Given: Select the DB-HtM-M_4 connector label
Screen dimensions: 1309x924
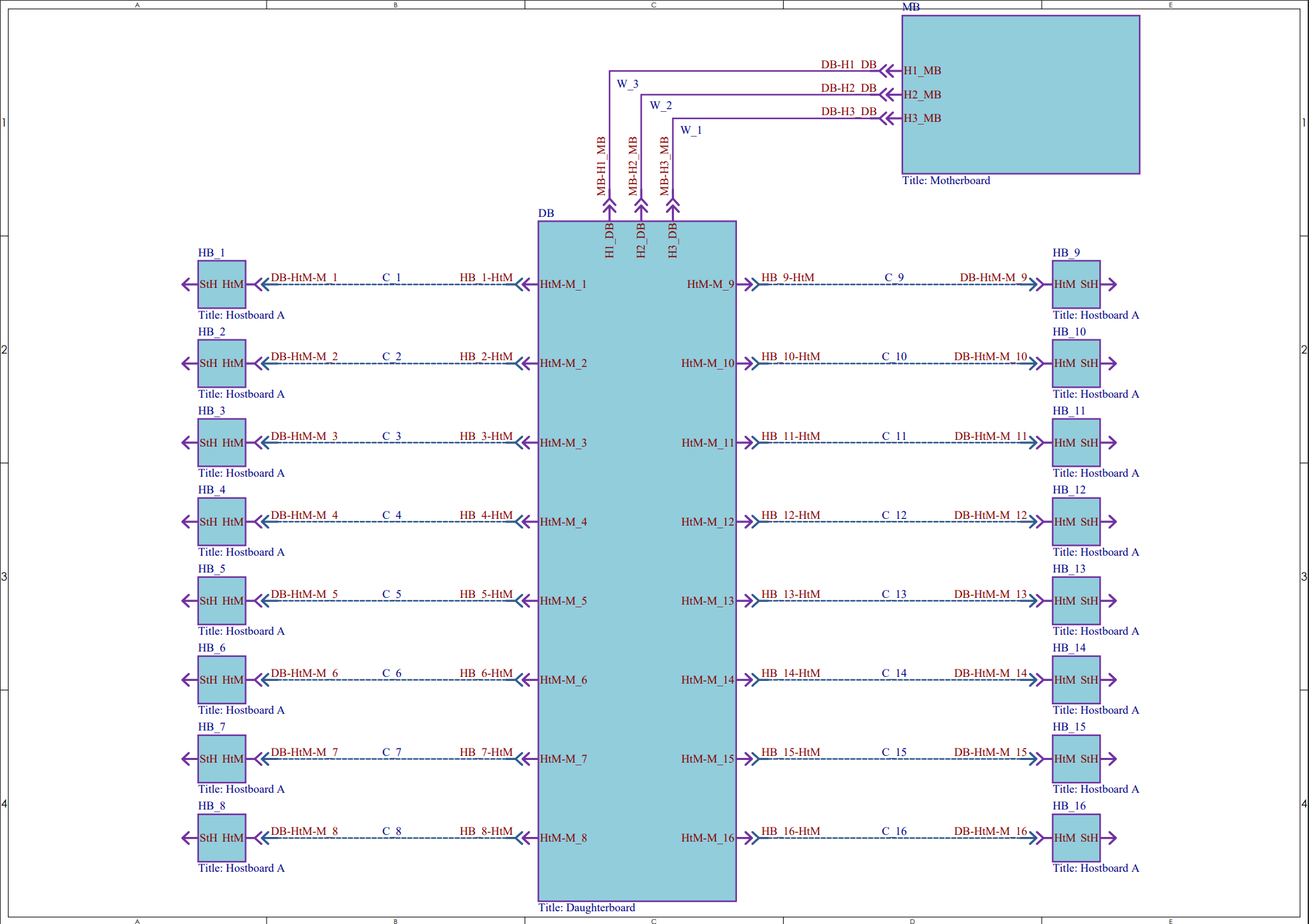Looking at the screenshot, I should pyautogui.click(x=304, y=516).
